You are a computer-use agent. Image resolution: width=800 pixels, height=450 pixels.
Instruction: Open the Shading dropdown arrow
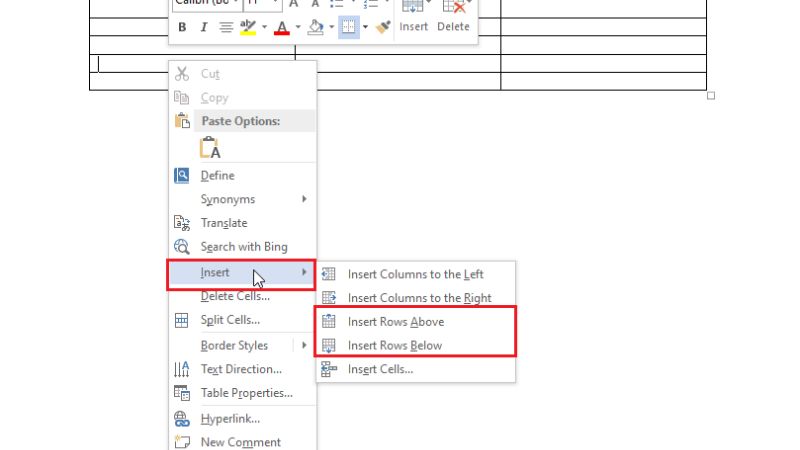tap(332, 27)
